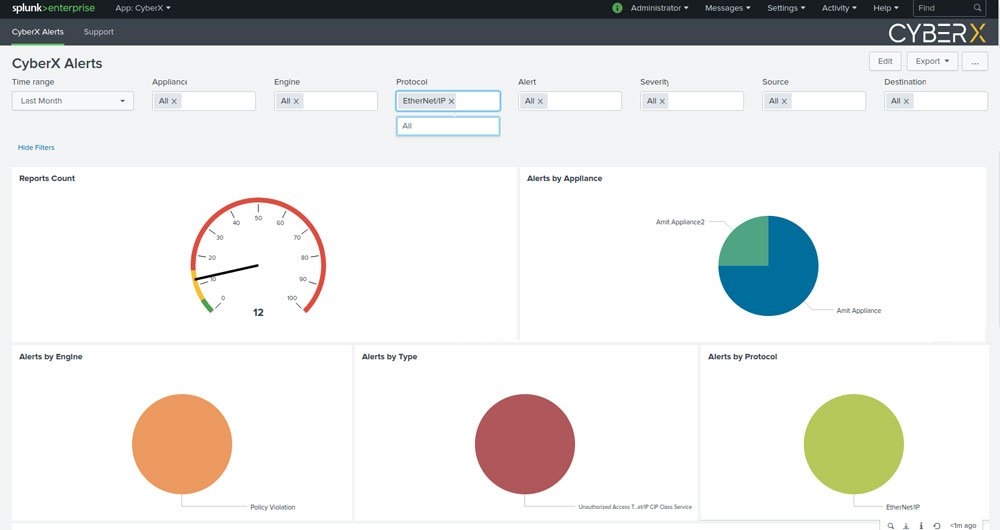Remove the All tag in Appliance filter

click(174, 101)
